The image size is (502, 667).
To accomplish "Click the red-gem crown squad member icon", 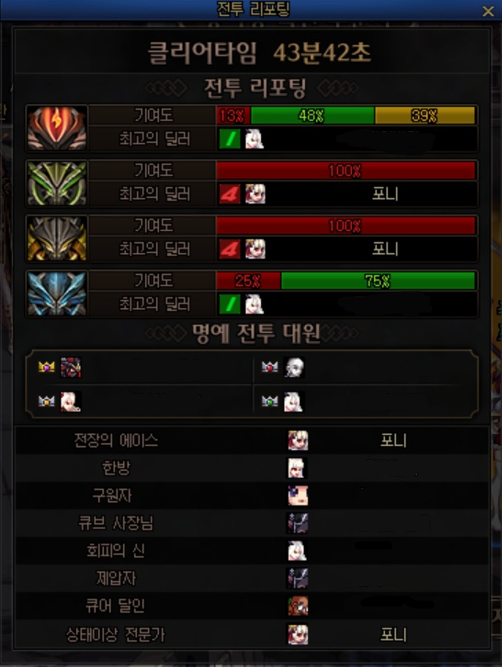I will (270, 367).
